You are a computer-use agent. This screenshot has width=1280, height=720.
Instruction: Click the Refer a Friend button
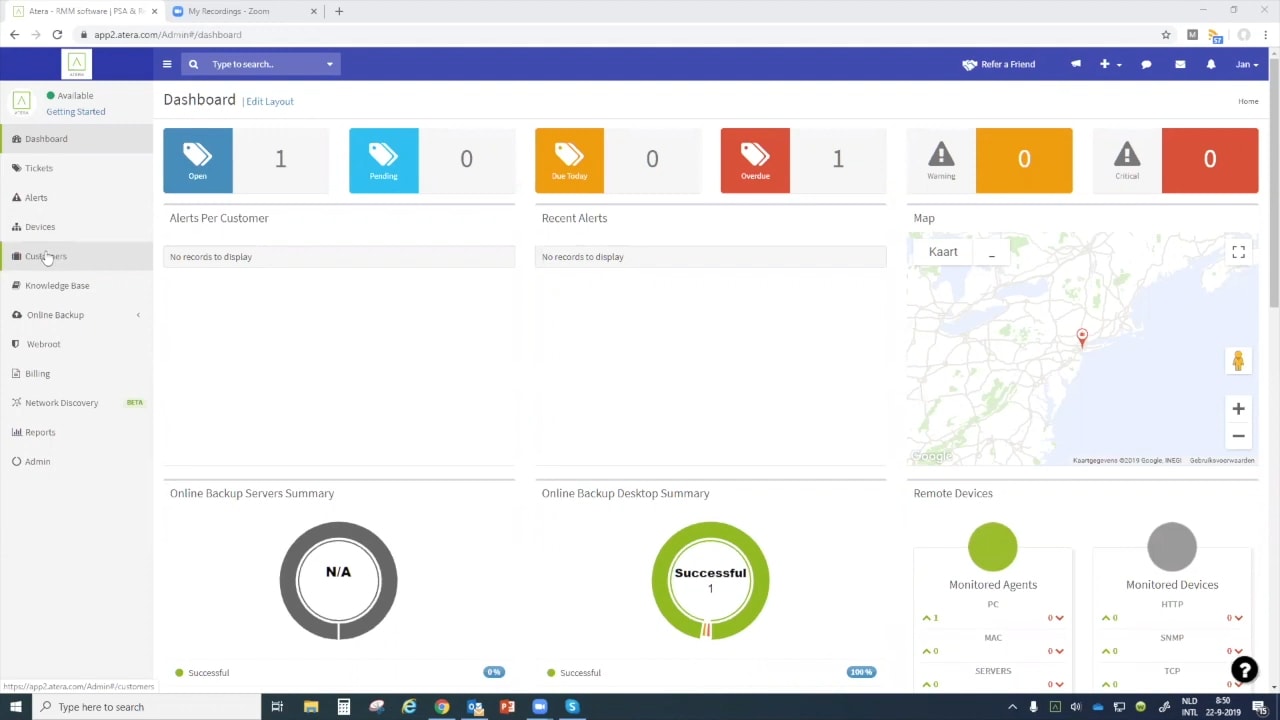click(x=999, y=64)
